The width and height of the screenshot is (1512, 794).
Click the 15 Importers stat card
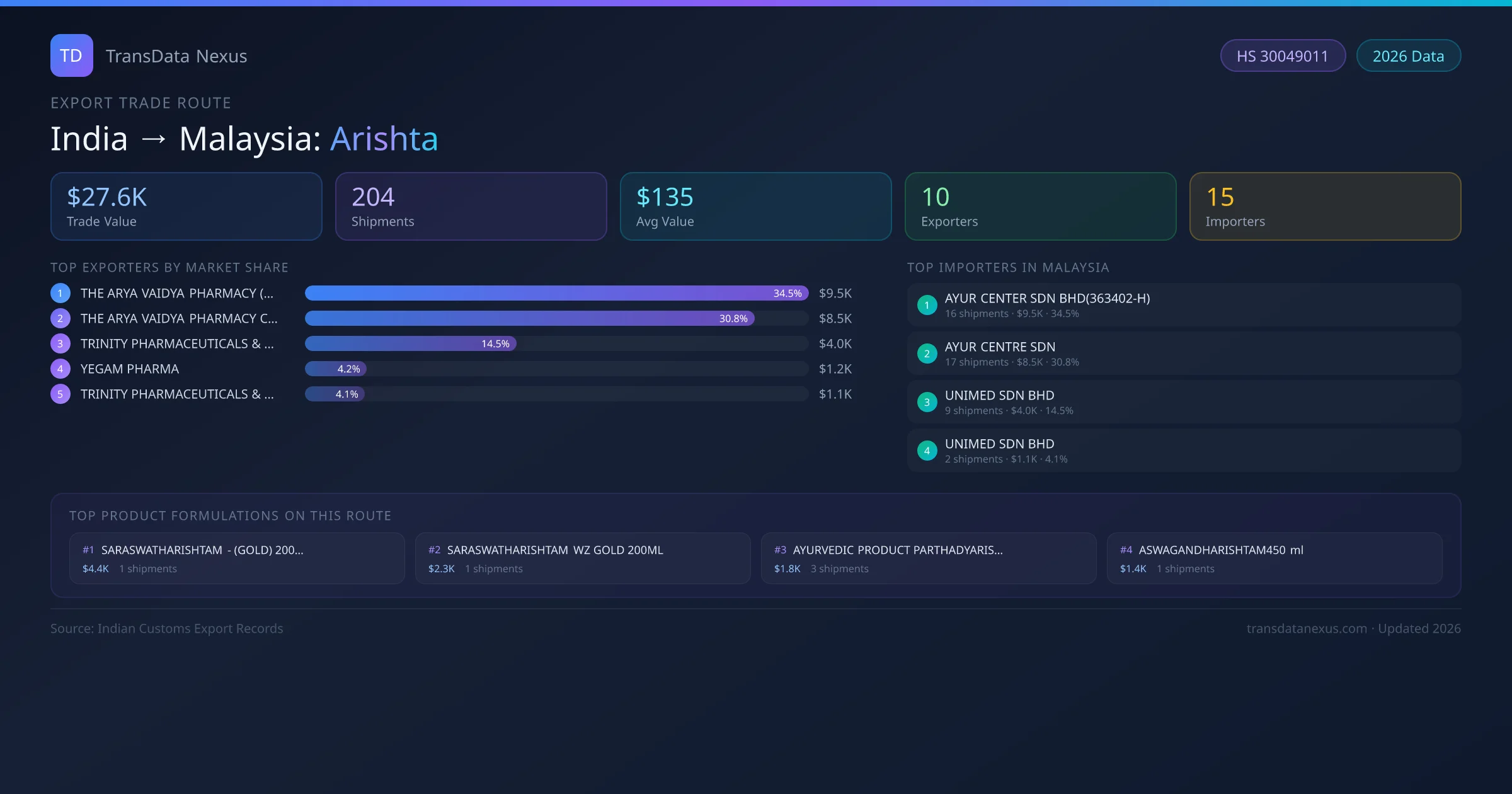click(1325, 206)
